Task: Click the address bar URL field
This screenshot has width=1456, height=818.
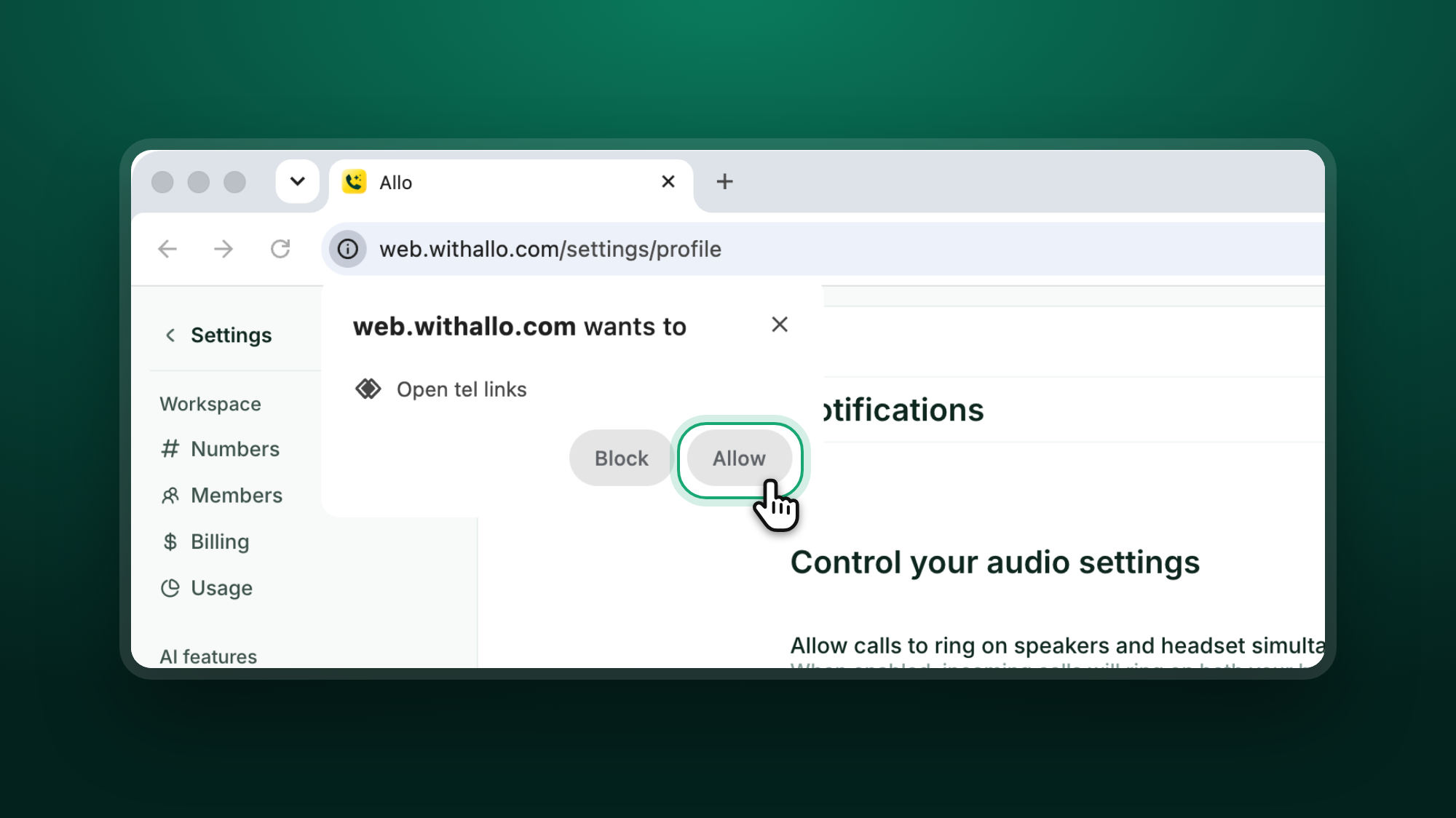Action: point(823,249)
